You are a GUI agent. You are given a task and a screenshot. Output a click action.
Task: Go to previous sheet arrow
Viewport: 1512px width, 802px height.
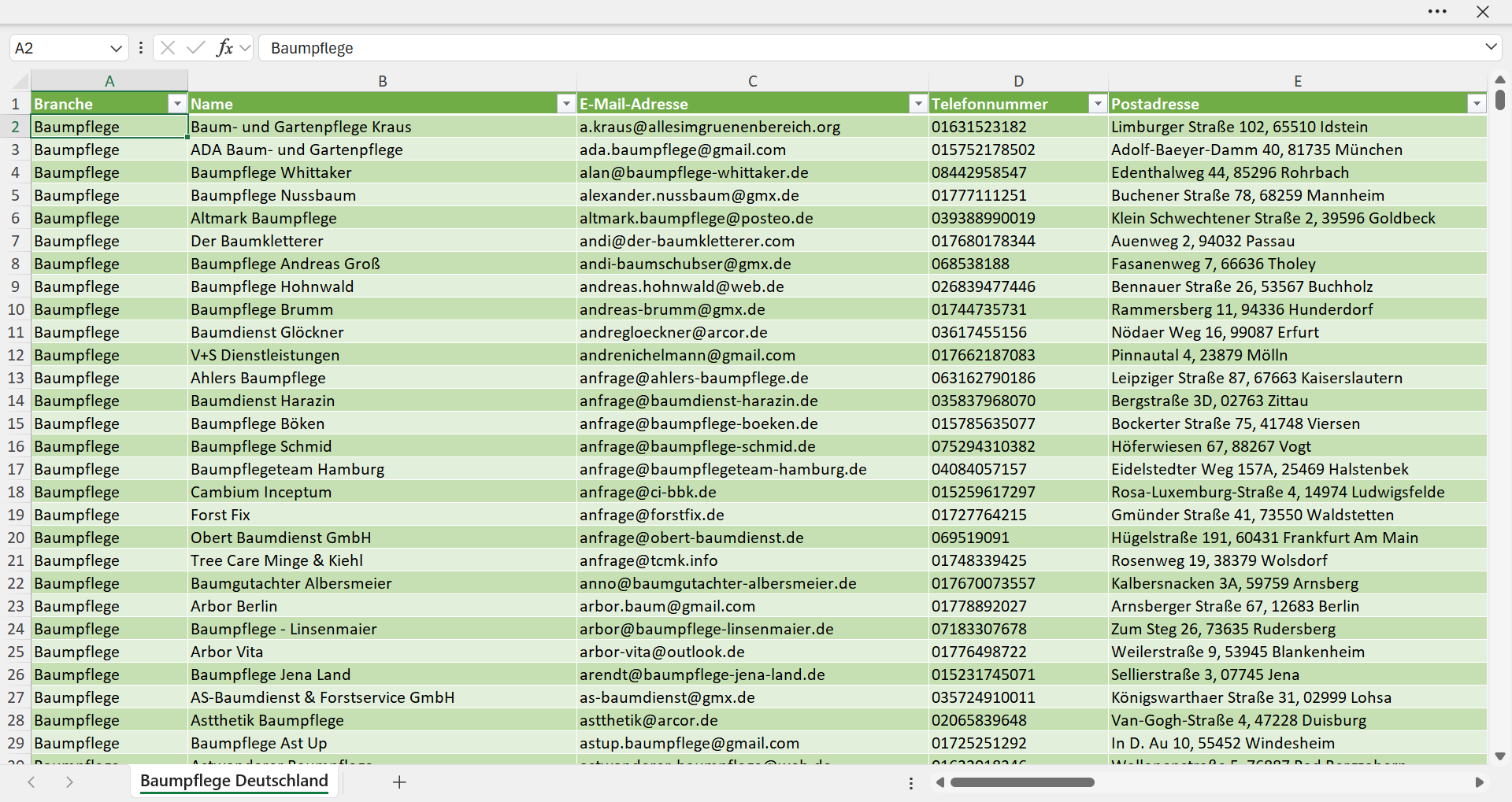tap(31, 782)
